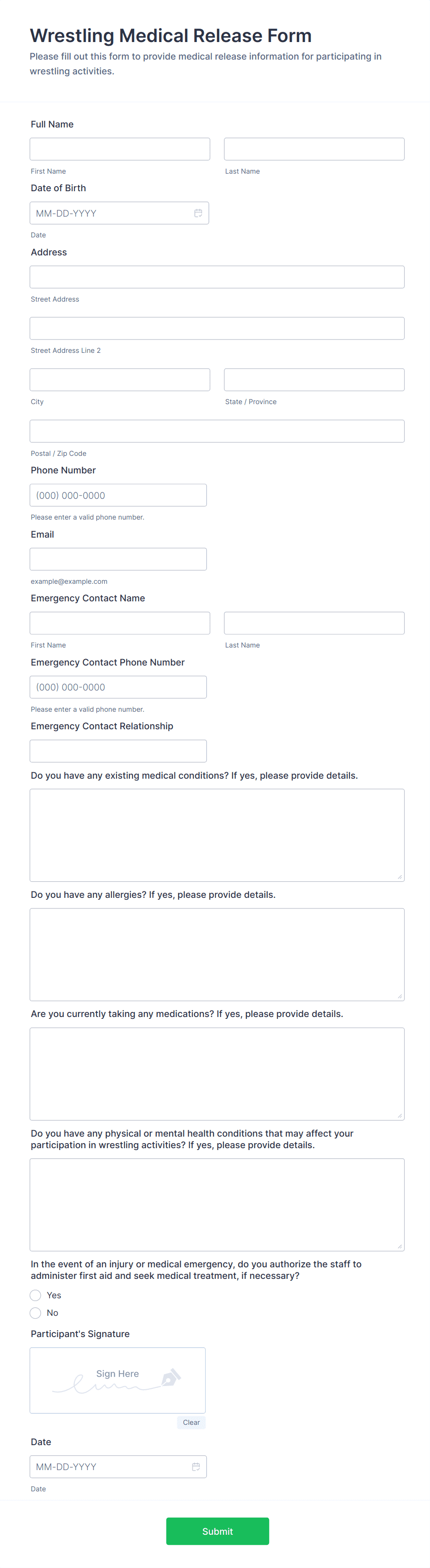Click the Emergency Contact Relationship input box
The image size is (430, 1568).
point(117,751)
